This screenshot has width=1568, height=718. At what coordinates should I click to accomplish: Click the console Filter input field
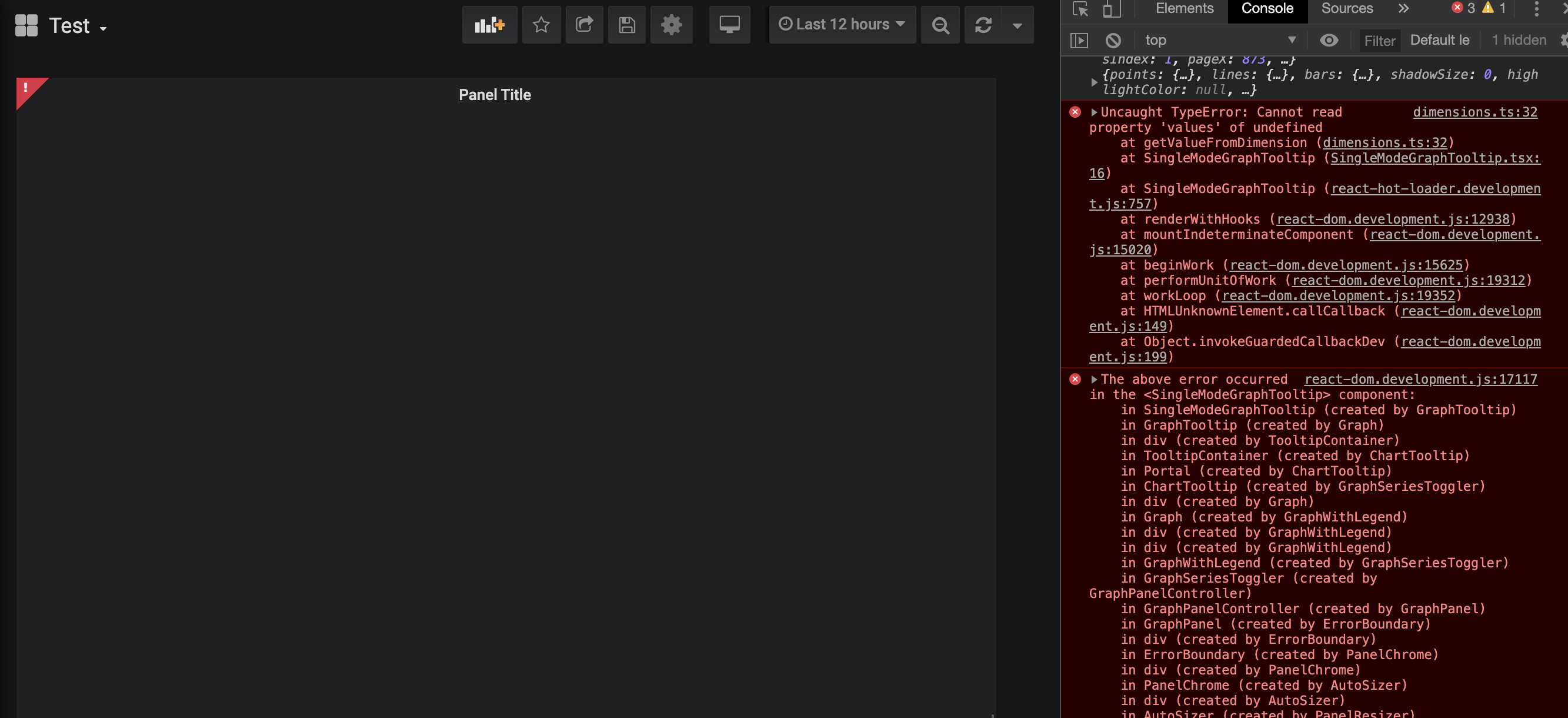(x=1379, y=41)
